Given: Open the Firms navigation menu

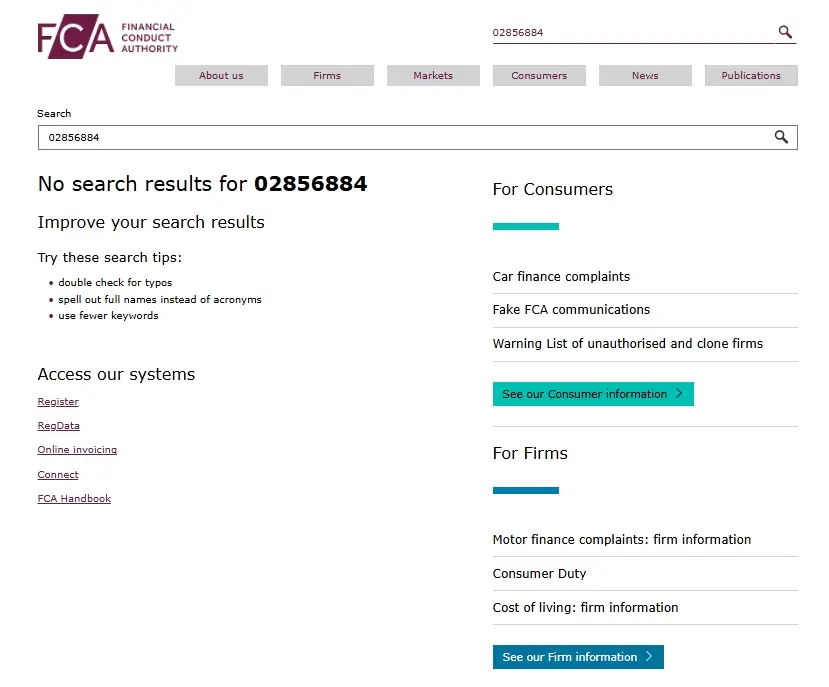Looking at the screenshot, I should (x=327, y=76).
